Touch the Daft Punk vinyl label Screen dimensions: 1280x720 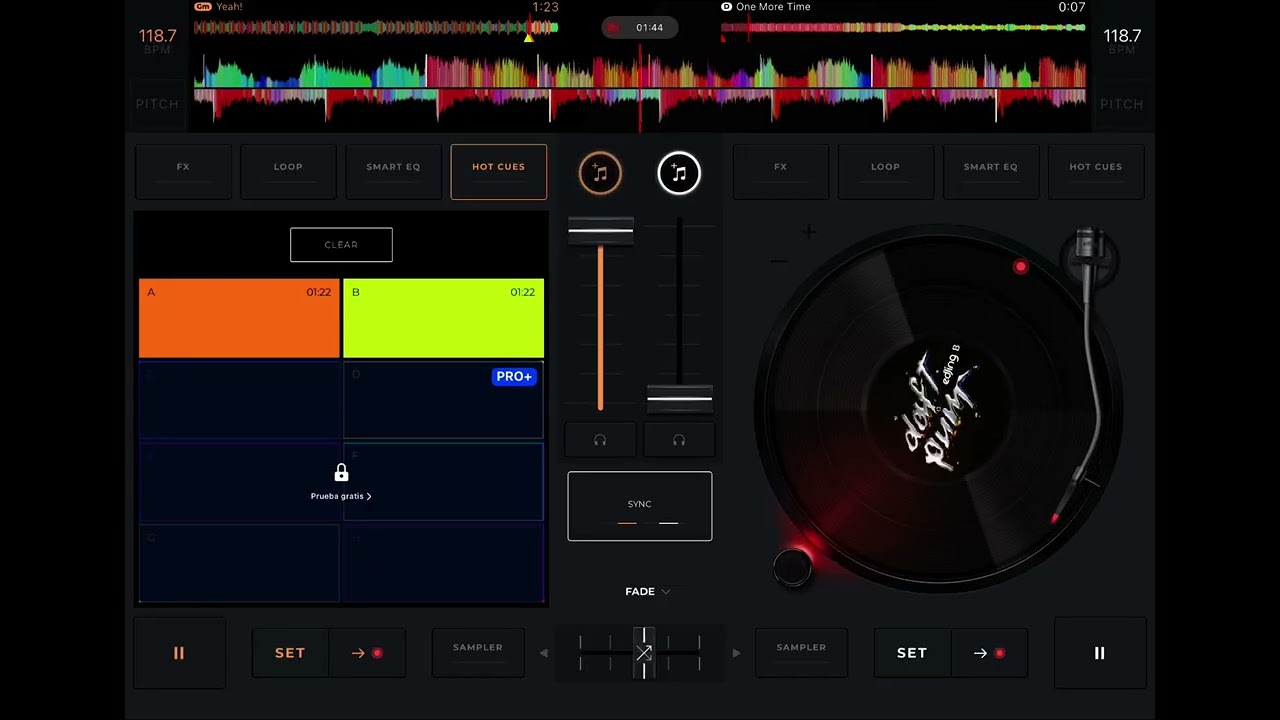coord(939,407)
